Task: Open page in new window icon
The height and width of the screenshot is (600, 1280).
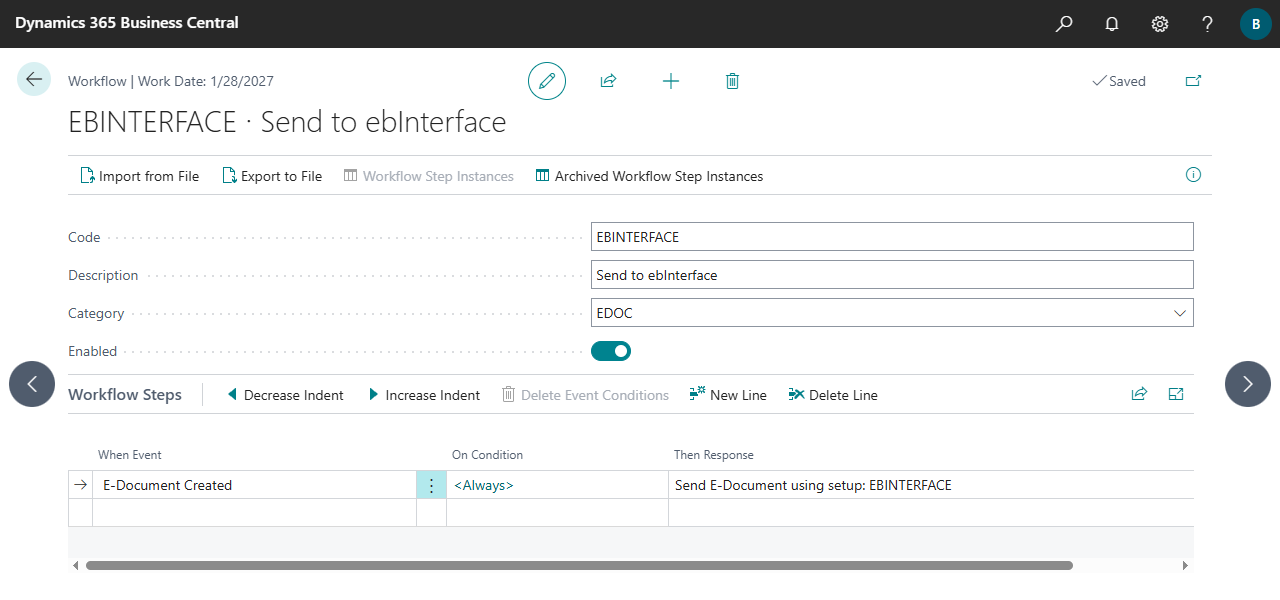Action: pos(1193,81)
